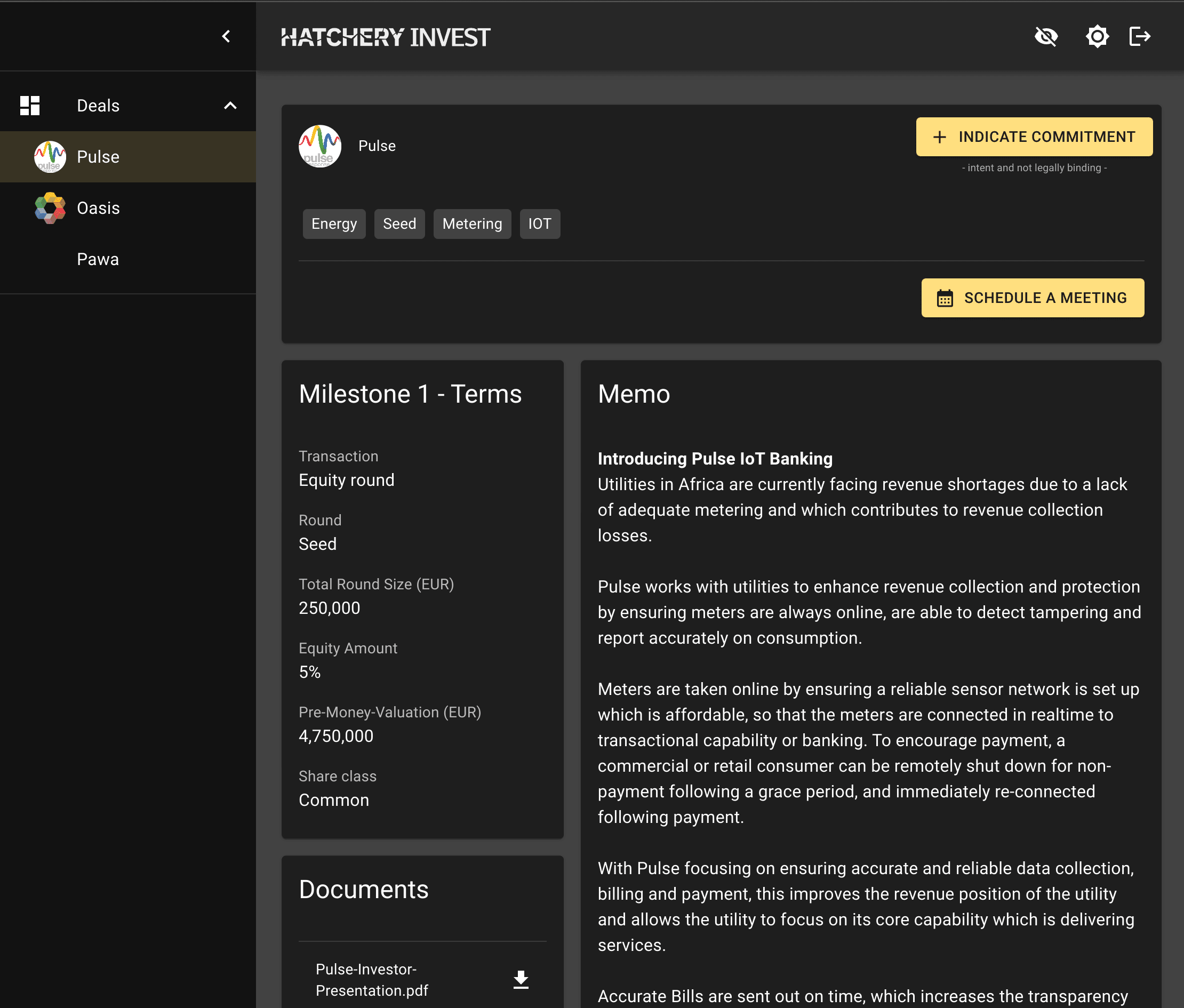Click the Pulse logo in deal header
This screenshot has height=1008, width=1184.
(x=320, y=146)
